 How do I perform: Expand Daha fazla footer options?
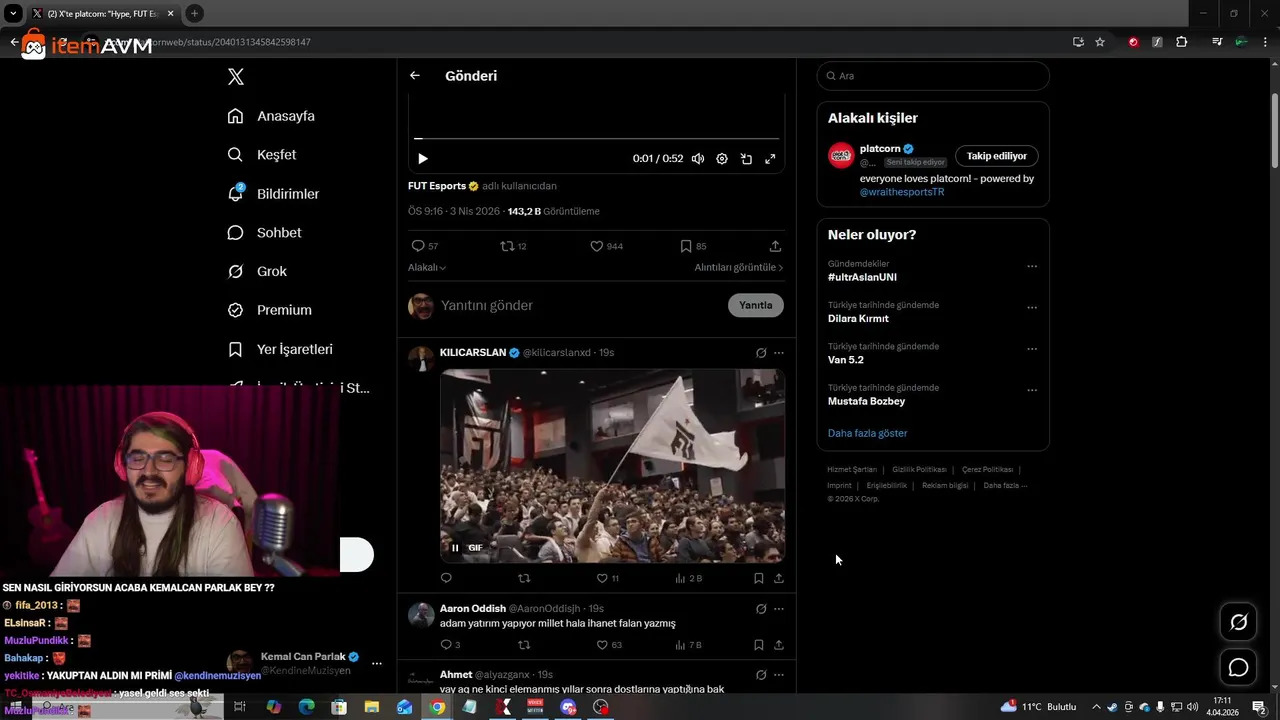pyautogui.click(x=1005, y=486)
